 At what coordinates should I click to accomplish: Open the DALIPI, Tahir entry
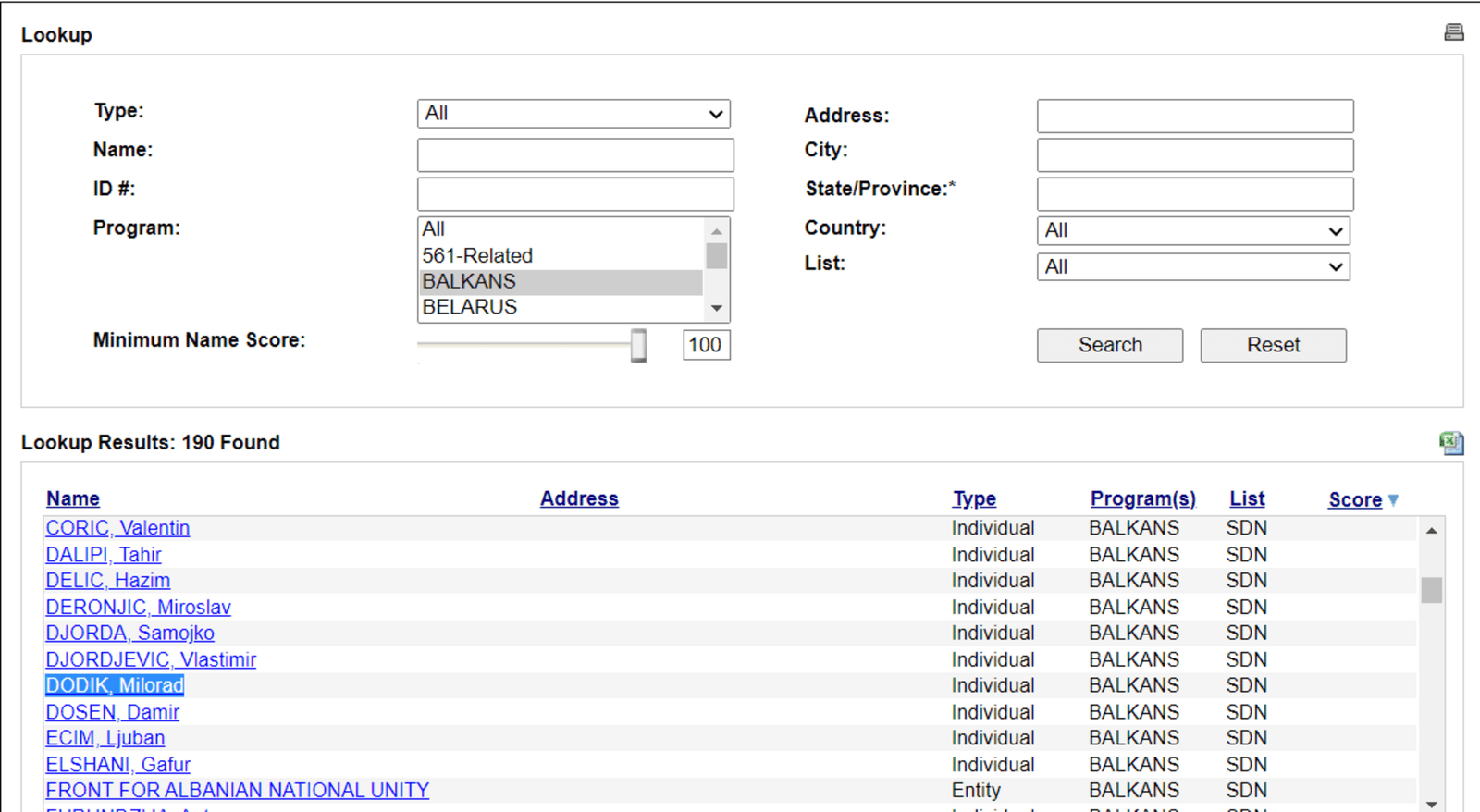tap(104, 555)
